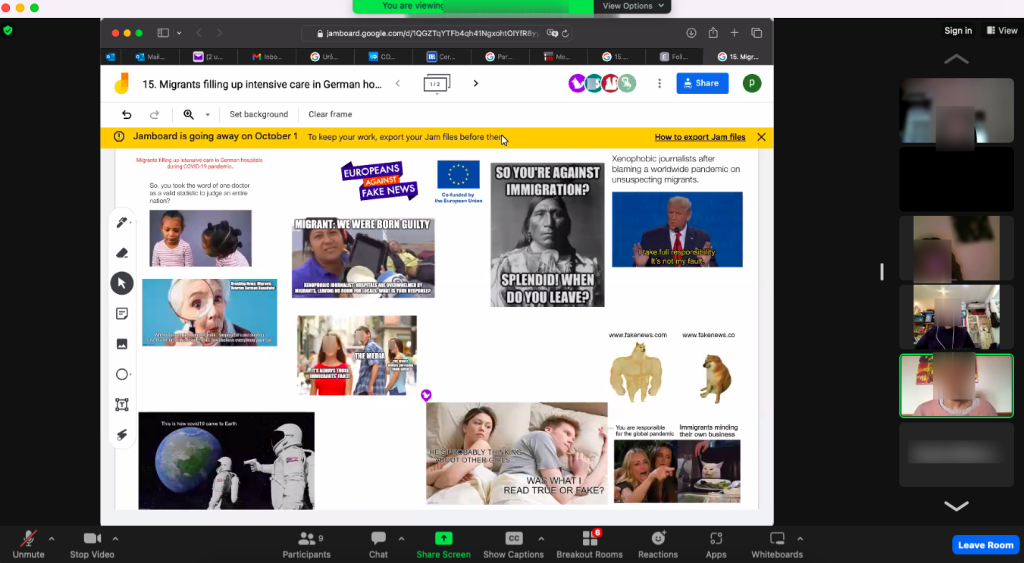Open Zoom Reactions
This screenshot has width=1024, height=563.
tap(658, 543)
